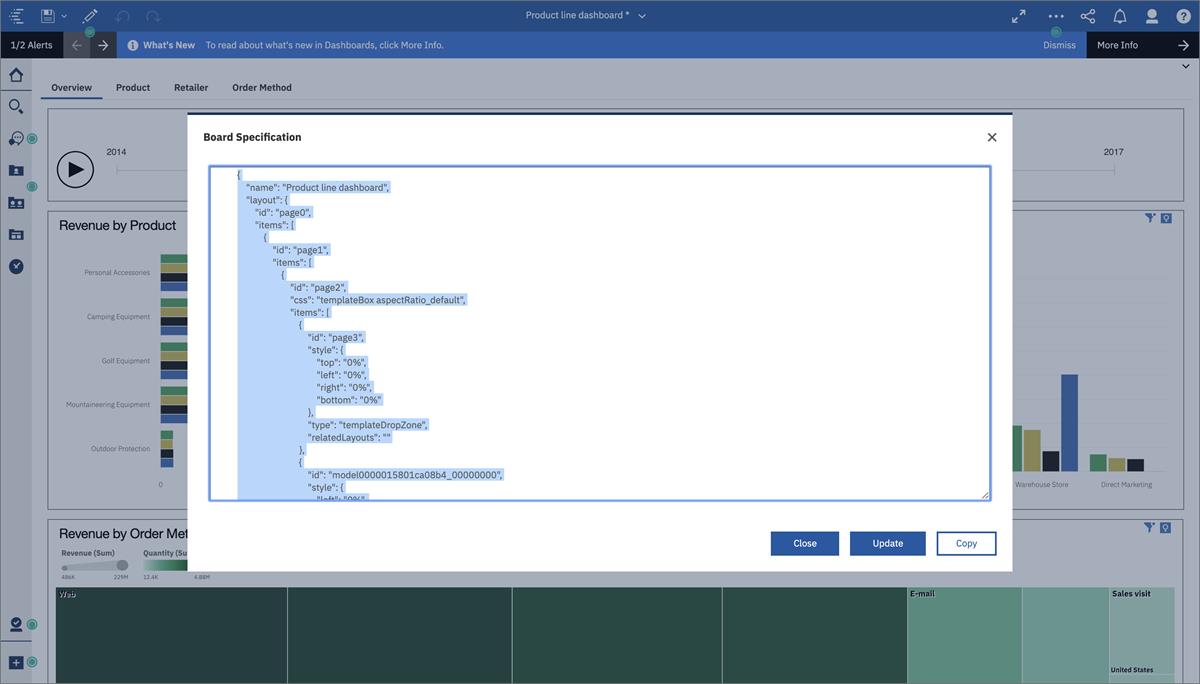The image size is (1200, 684).
Task: Open the Product line dashboard title dropdown
Action: pyautogui.click(x=643, y=15)
